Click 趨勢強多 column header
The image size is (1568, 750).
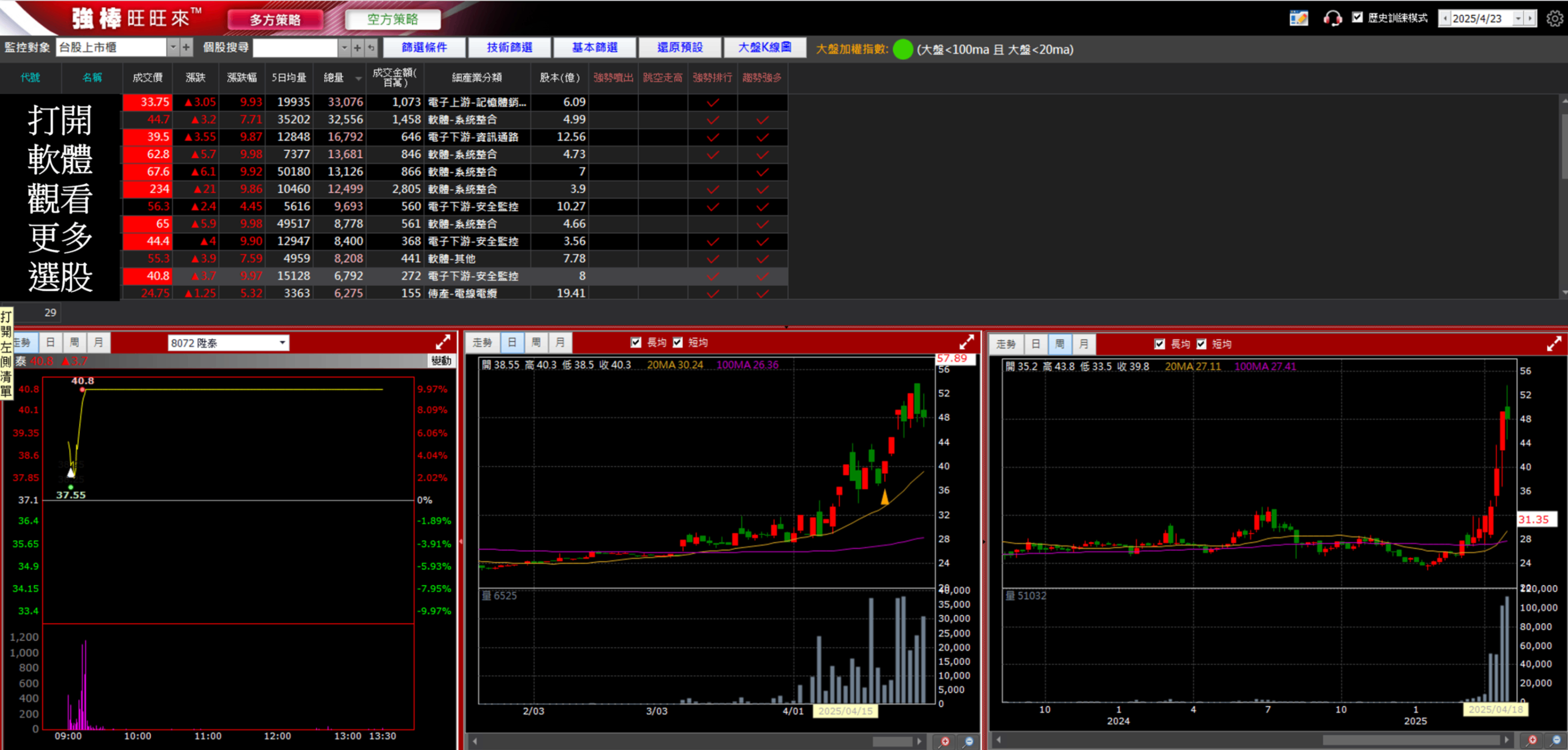coord(762,77)
